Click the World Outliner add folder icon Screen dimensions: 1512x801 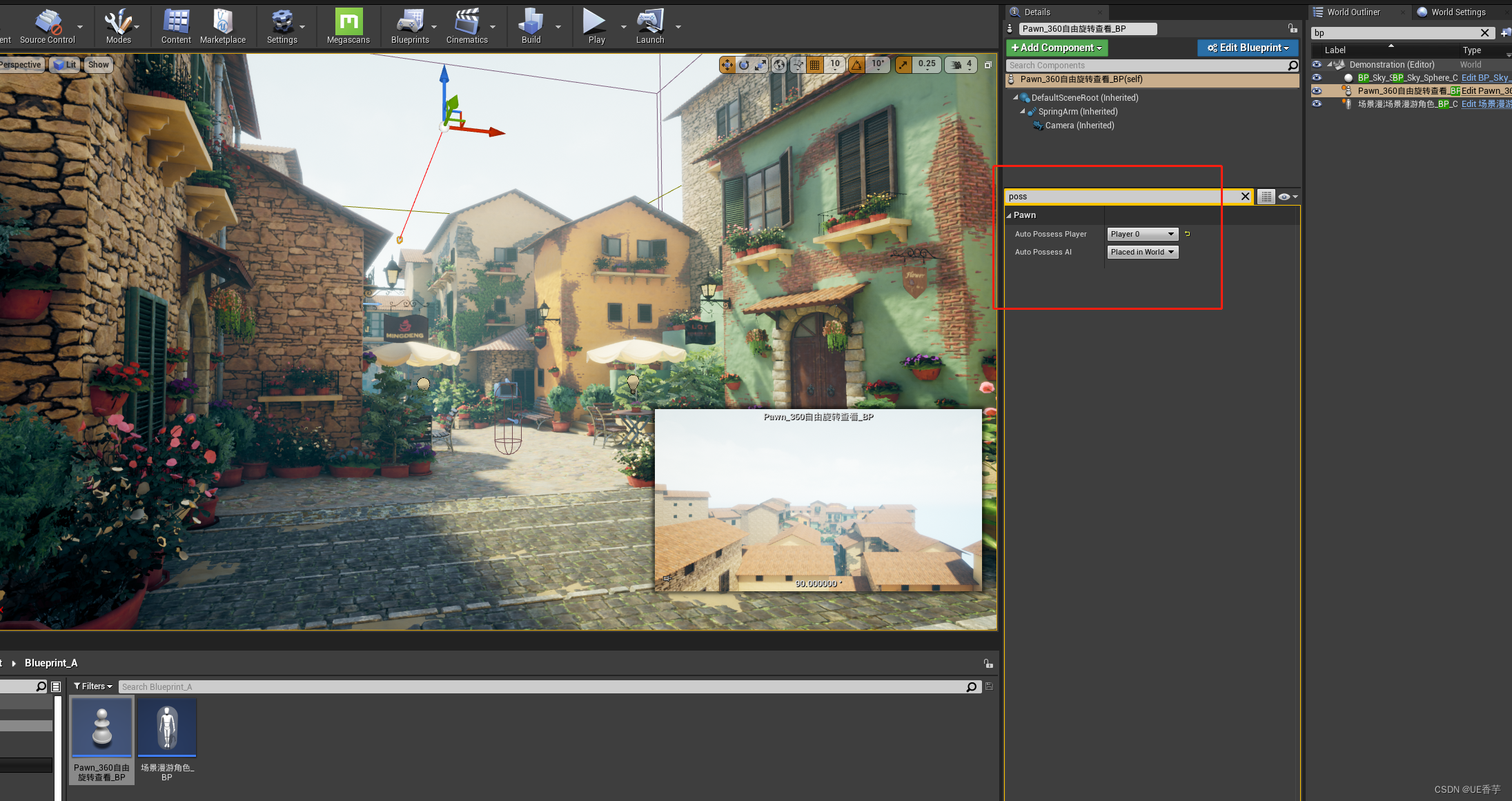(x=1505, y=32)
